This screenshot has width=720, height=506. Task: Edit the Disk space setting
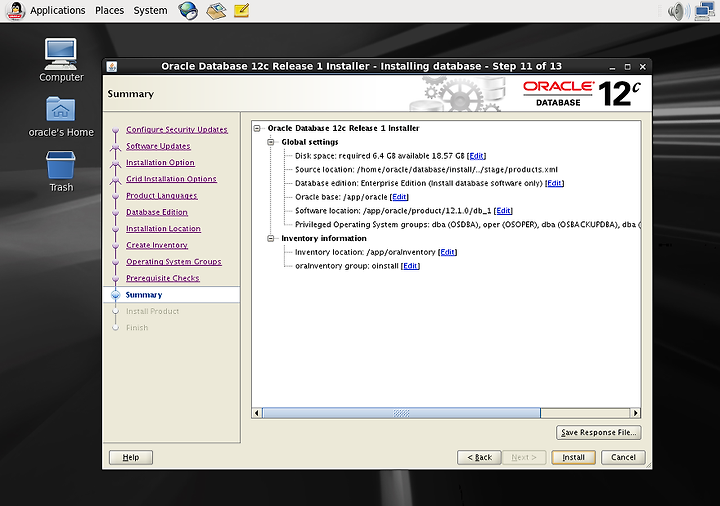477,156
